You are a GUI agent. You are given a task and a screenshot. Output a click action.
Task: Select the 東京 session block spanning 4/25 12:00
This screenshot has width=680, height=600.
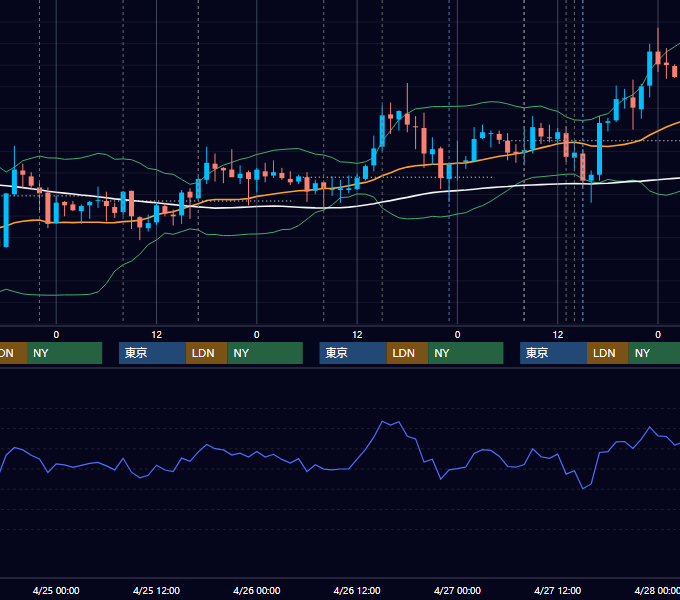click(152, 353)
